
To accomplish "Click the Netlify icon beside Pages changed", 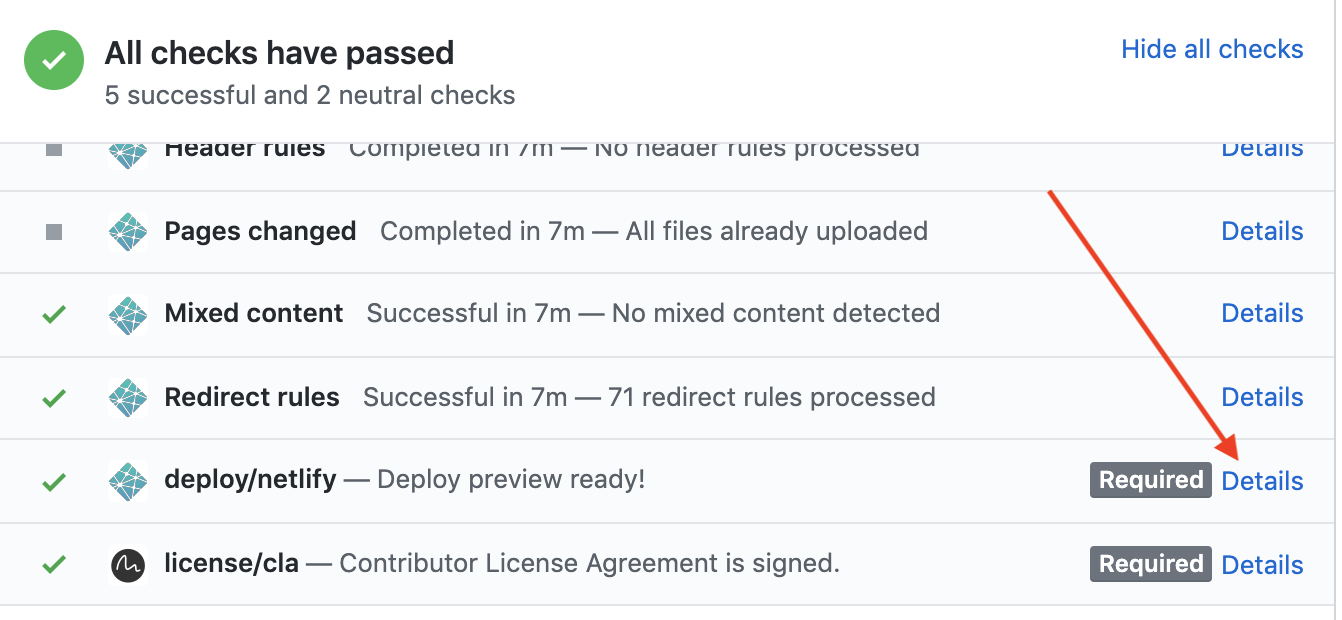I will point(127,232).
